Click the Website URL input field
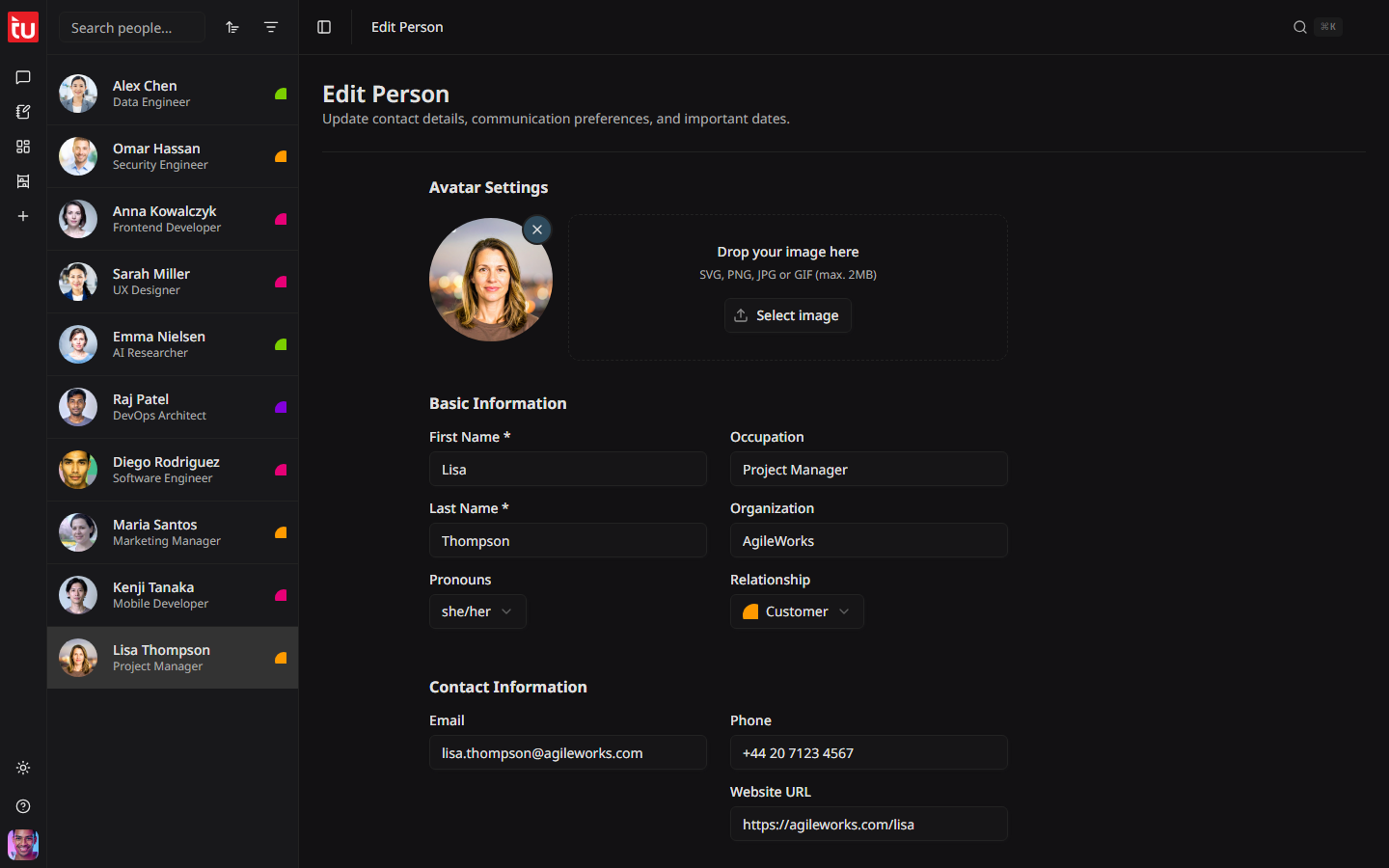The image size is (1389, 868). coord(869,825)
